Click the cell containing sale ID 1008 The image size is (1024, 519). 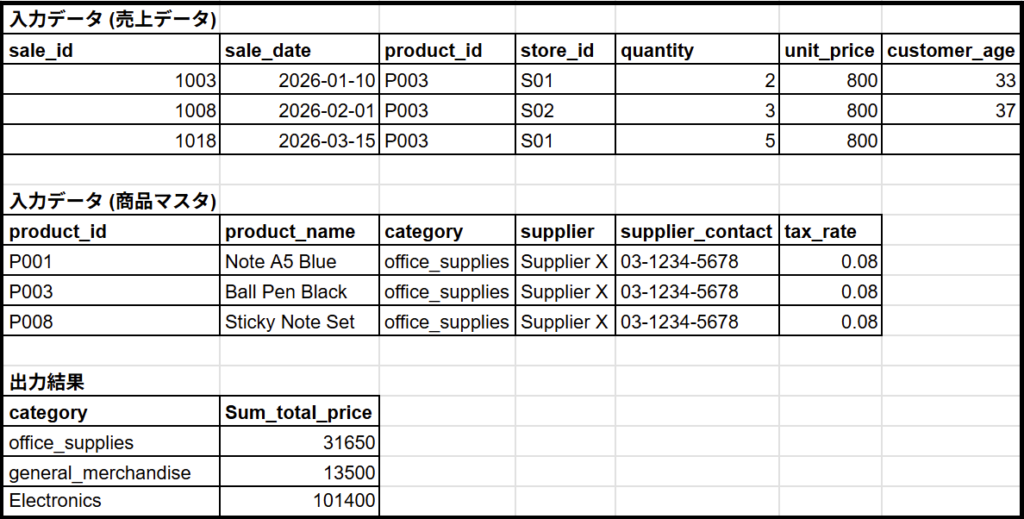(112, 110)
